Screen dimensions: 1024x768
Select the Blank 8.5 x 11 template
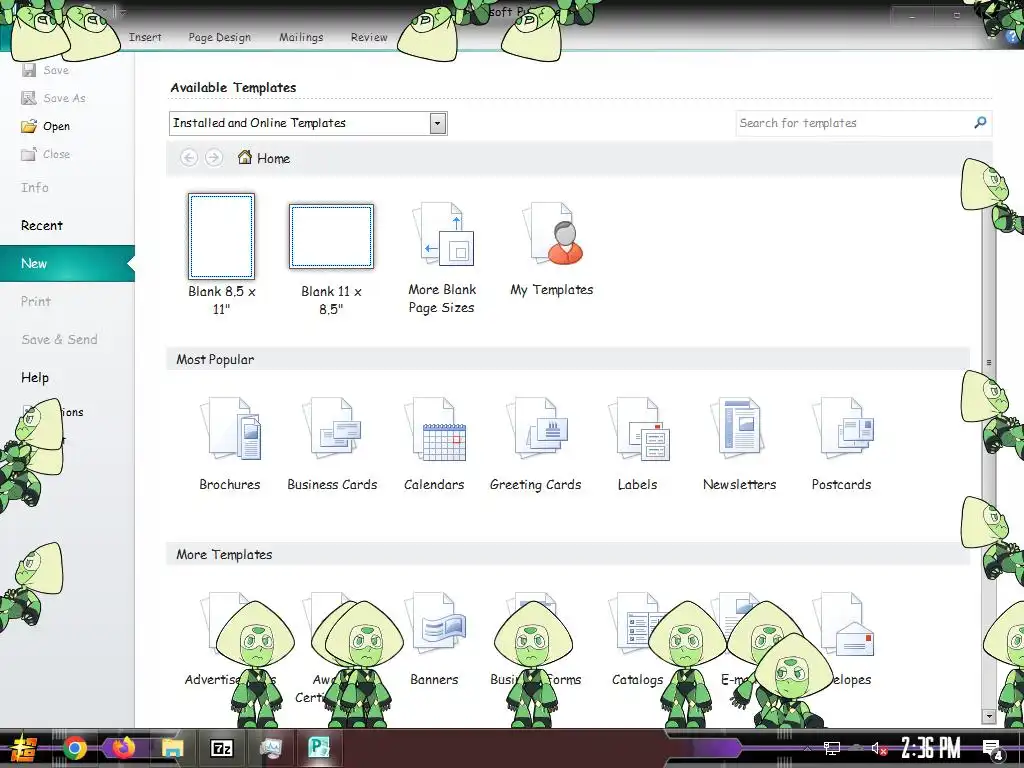tap(221, 255)
